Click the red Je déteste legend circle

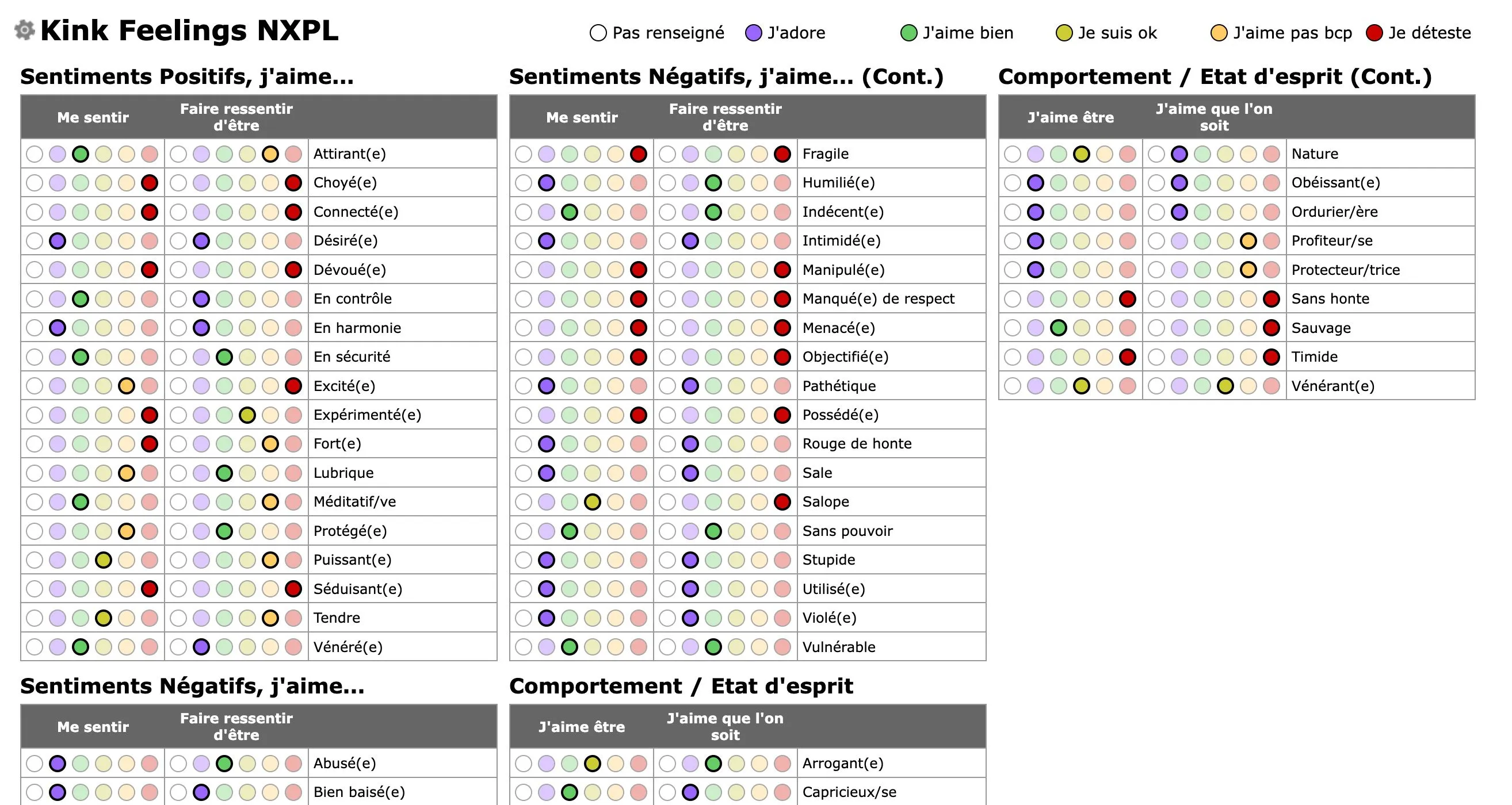(x=1374, y=33)
